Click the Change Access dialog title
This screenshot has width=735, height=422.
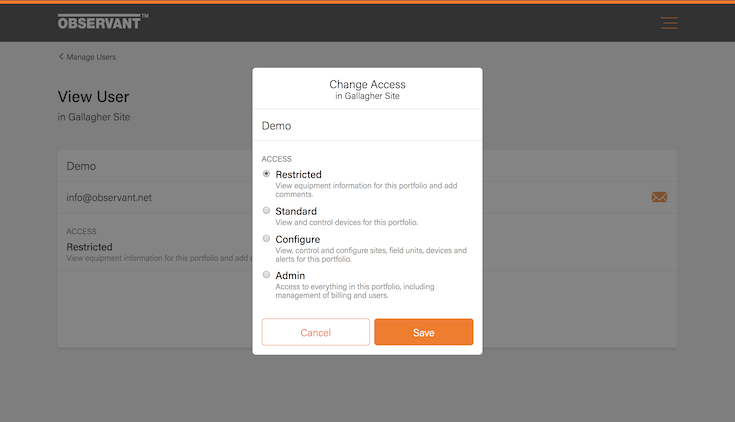click(x=367, y=85)
